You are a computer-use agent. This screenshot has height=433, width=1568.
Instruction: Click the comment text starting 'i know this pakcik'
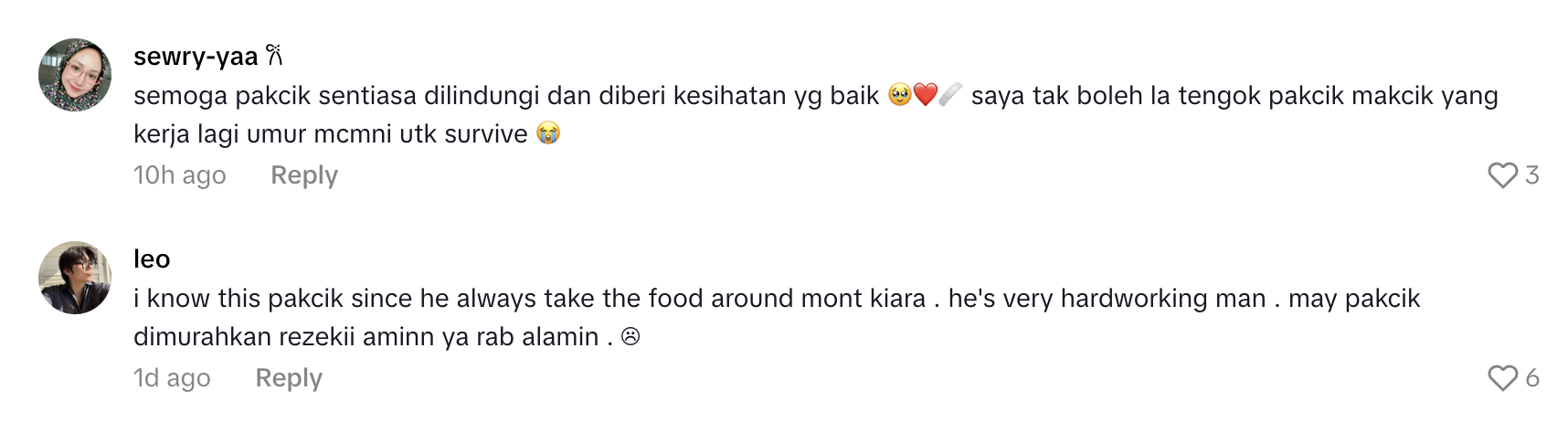click(x=530, y=299)
